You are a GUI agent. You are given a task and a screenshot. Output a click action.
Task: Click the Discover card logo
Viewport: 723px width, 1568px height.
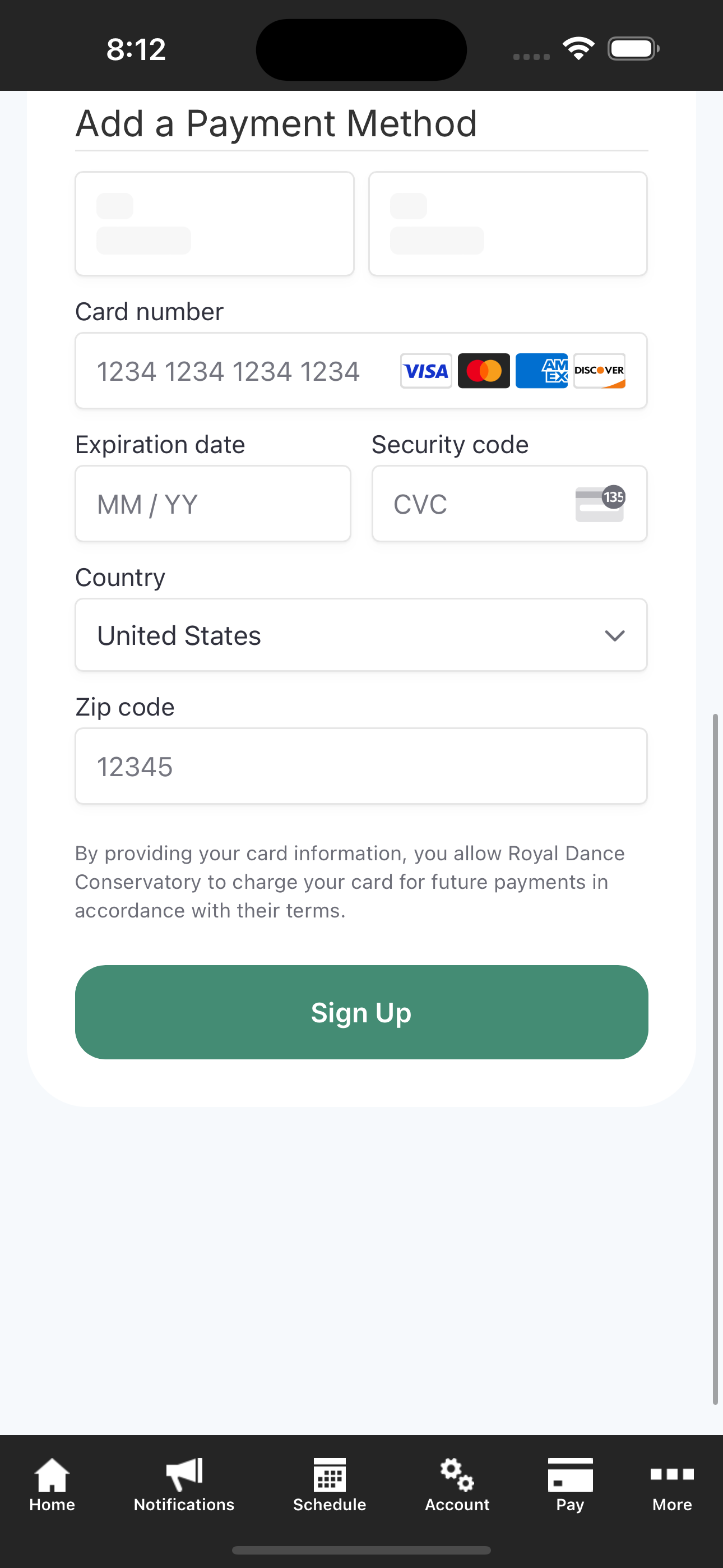600,371
